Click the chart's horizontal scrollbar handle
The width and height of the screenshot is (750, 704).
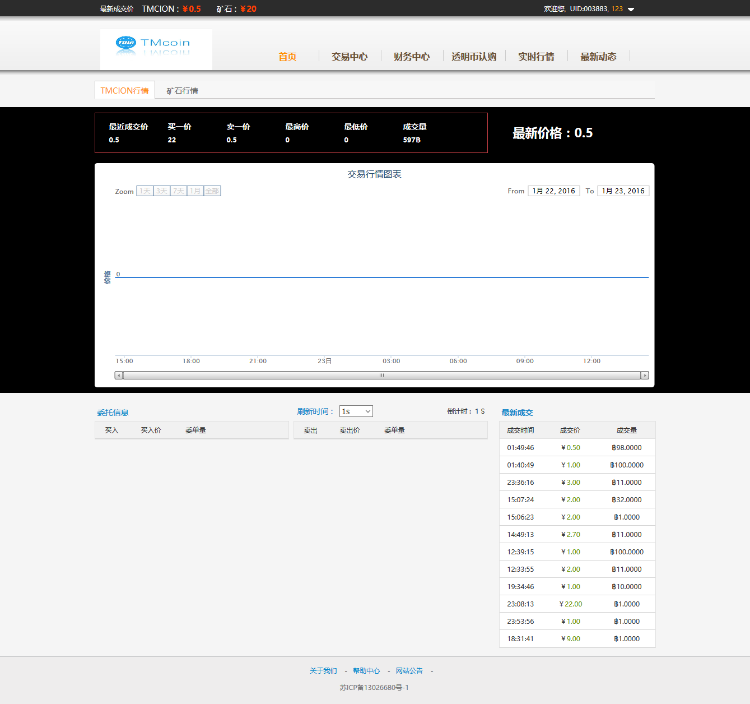[381, 375]
